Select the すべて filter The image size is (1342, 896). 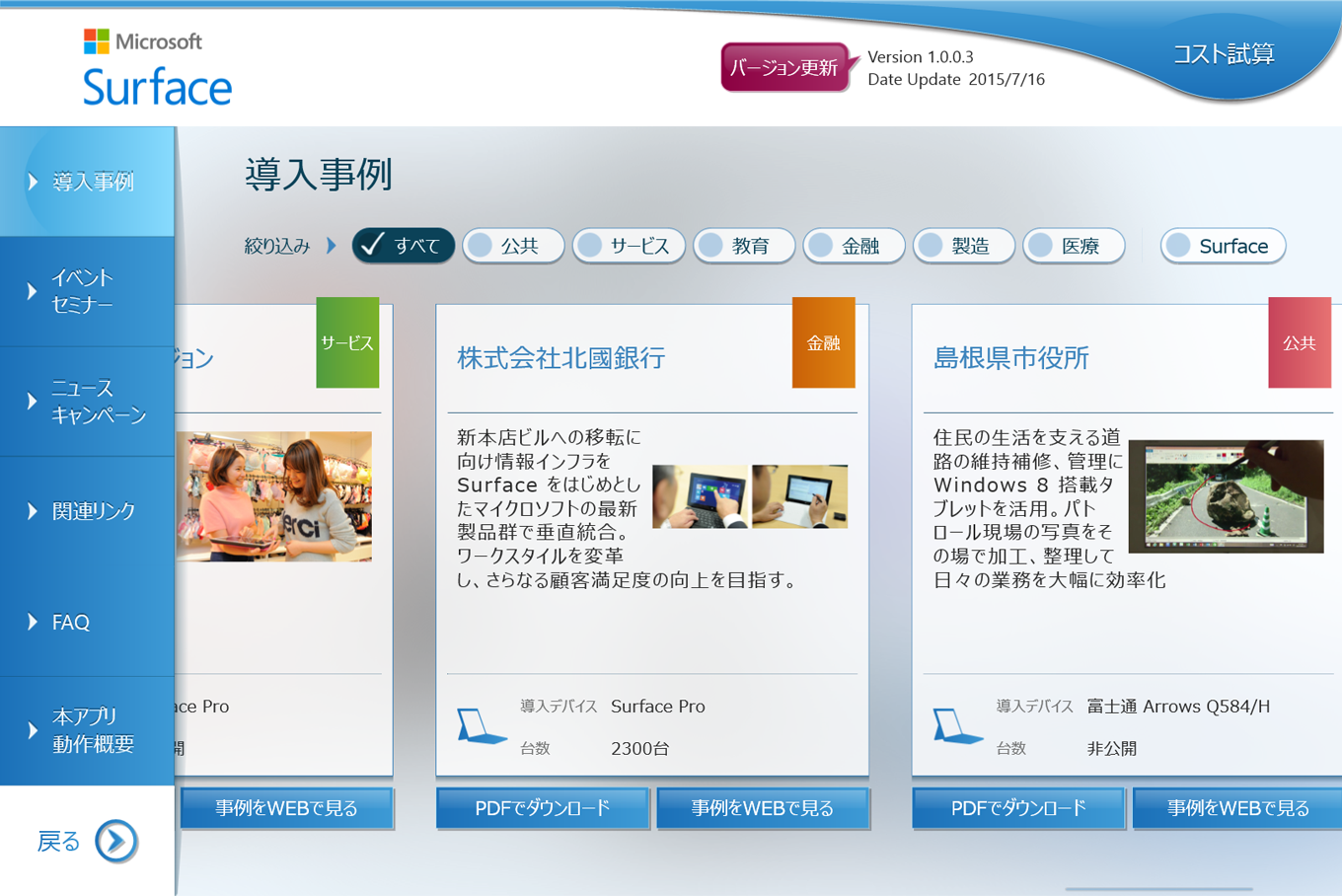(x=403, y=246)
